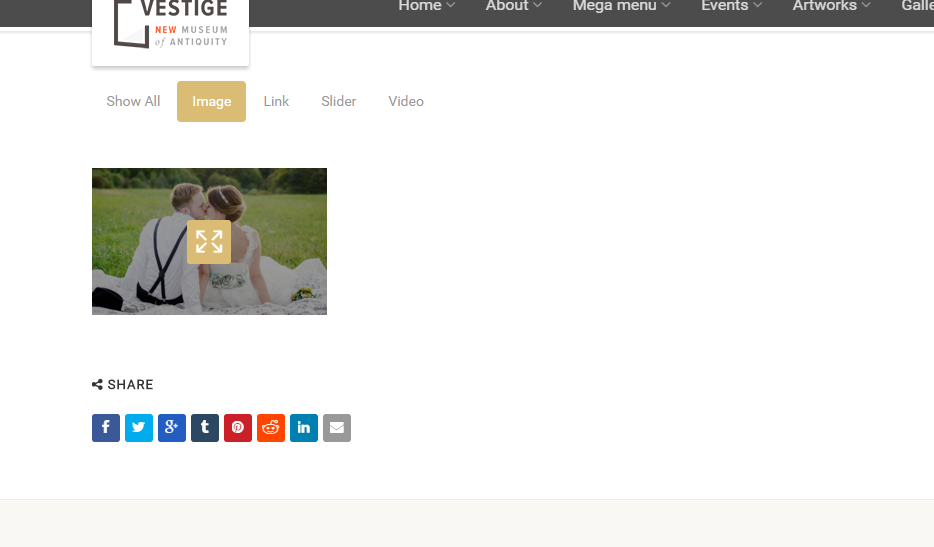Click the Twitter share icon
The height and width of the screenshot is (547, 934).
139,428
